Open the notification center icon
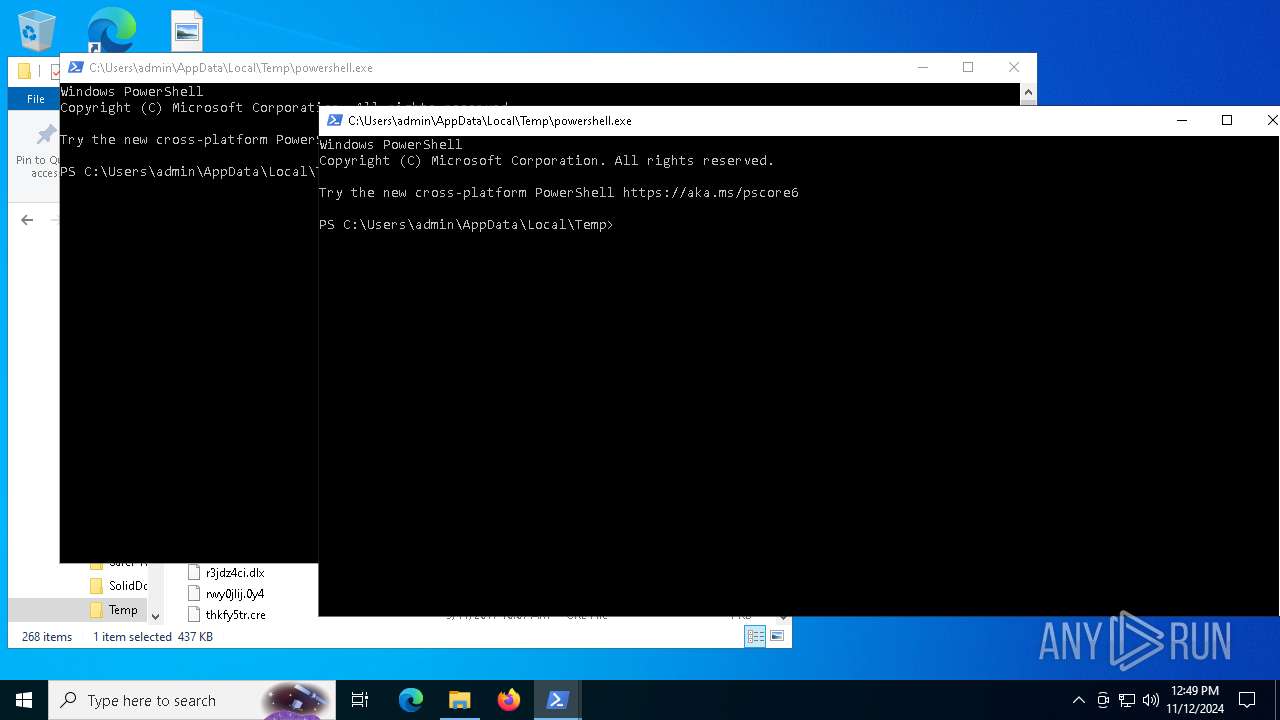 tap(1247, 700)
